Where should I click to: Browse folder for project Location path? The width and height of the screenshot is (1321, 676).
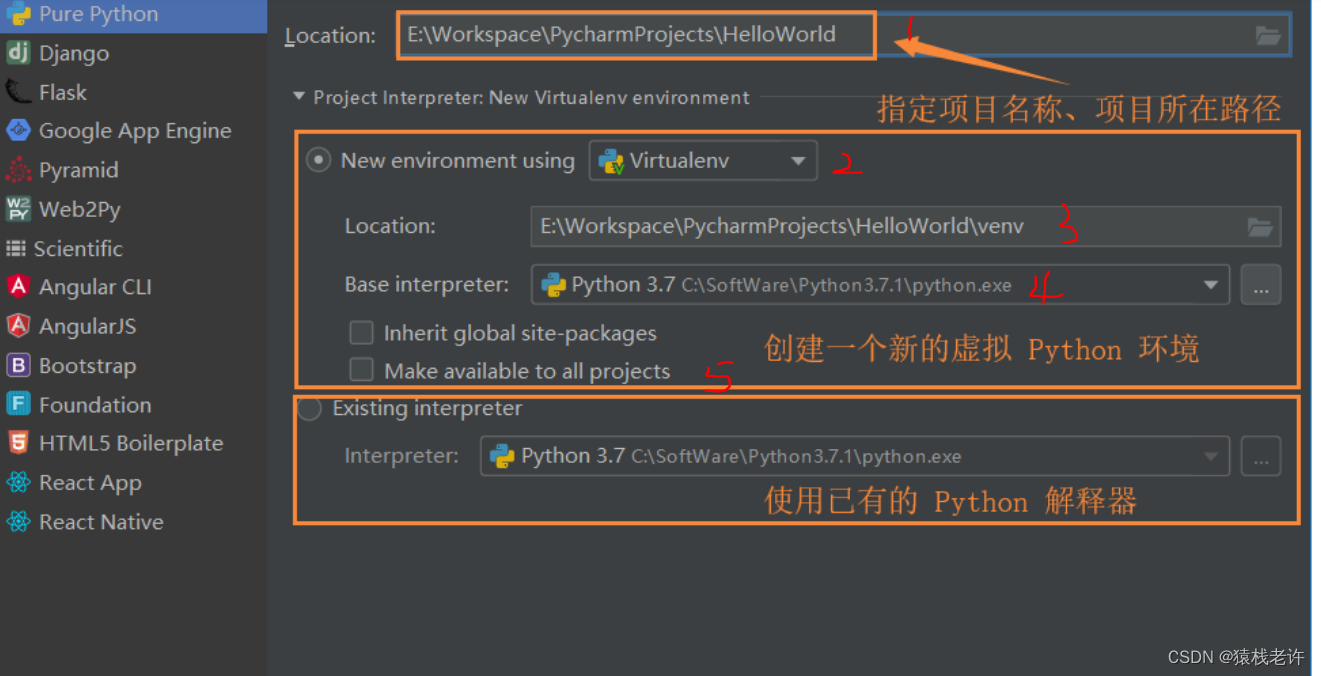(x=1268, y=36)
